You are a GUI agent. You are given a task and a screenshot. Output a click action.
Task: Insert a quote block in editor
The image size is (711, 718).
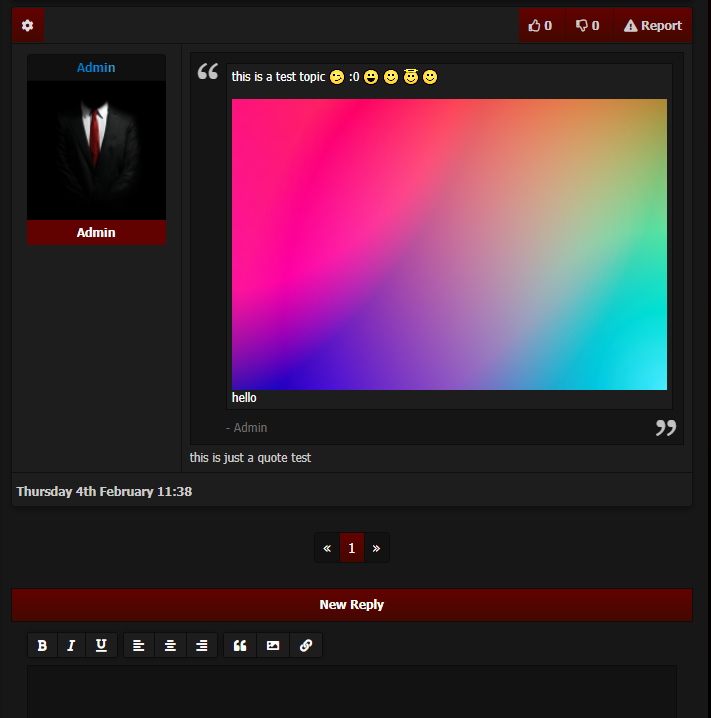pos(240,645)
